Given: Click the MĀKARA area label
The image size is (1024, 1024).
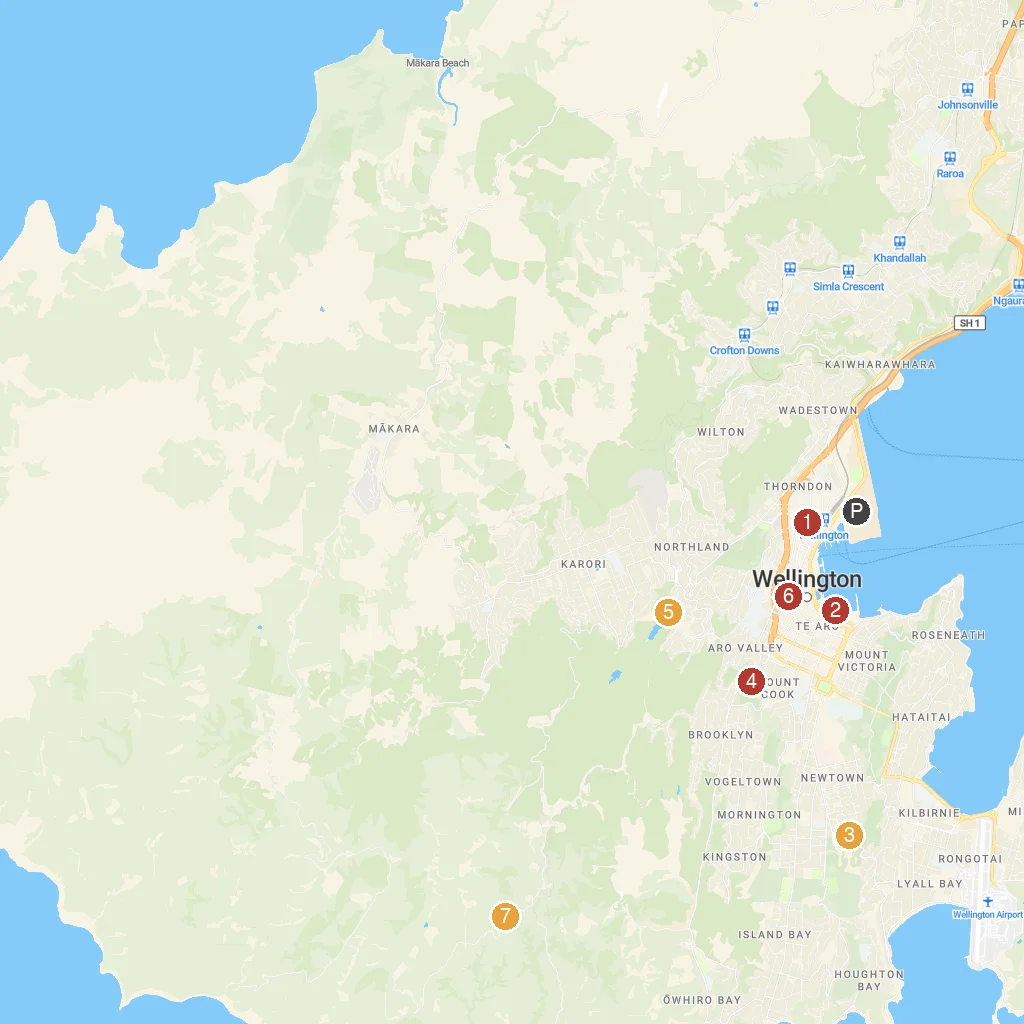Looking at the screenshot, I should (x=394, y=429).
